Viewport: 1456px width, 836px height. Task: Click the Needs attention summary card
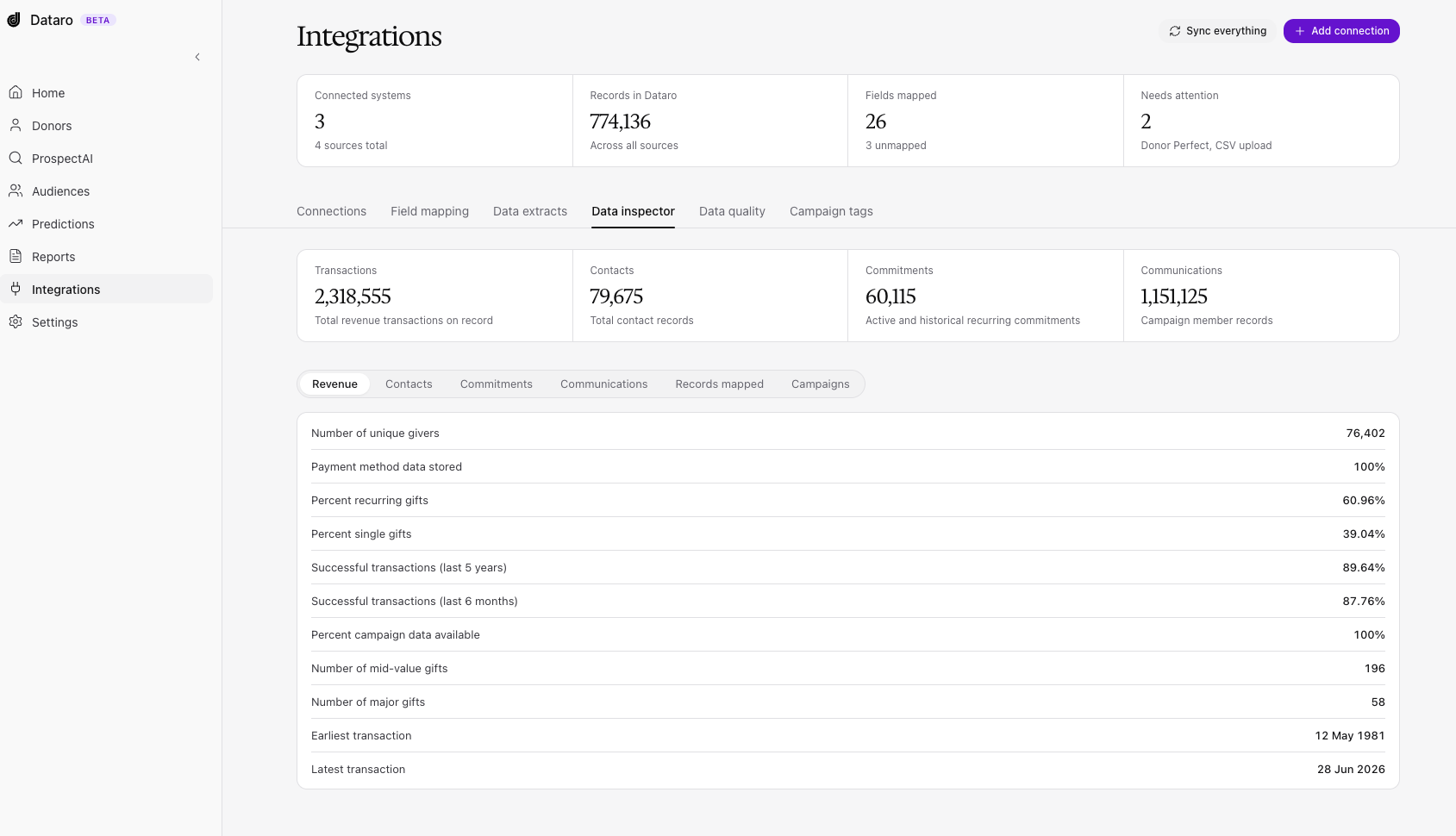click(x=1261, y=121)
